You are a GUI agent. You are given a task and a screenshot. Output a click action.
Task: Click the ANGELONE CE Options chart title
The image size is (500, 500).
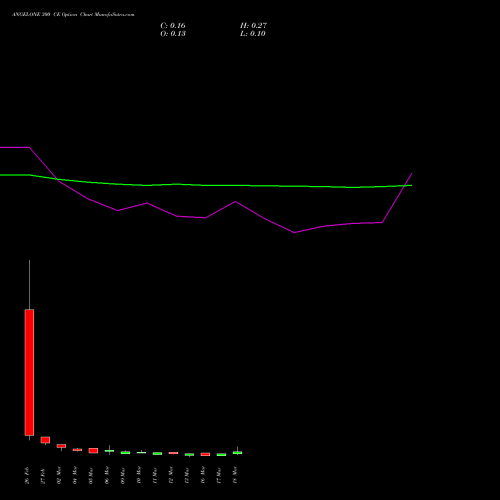point(73,15)
